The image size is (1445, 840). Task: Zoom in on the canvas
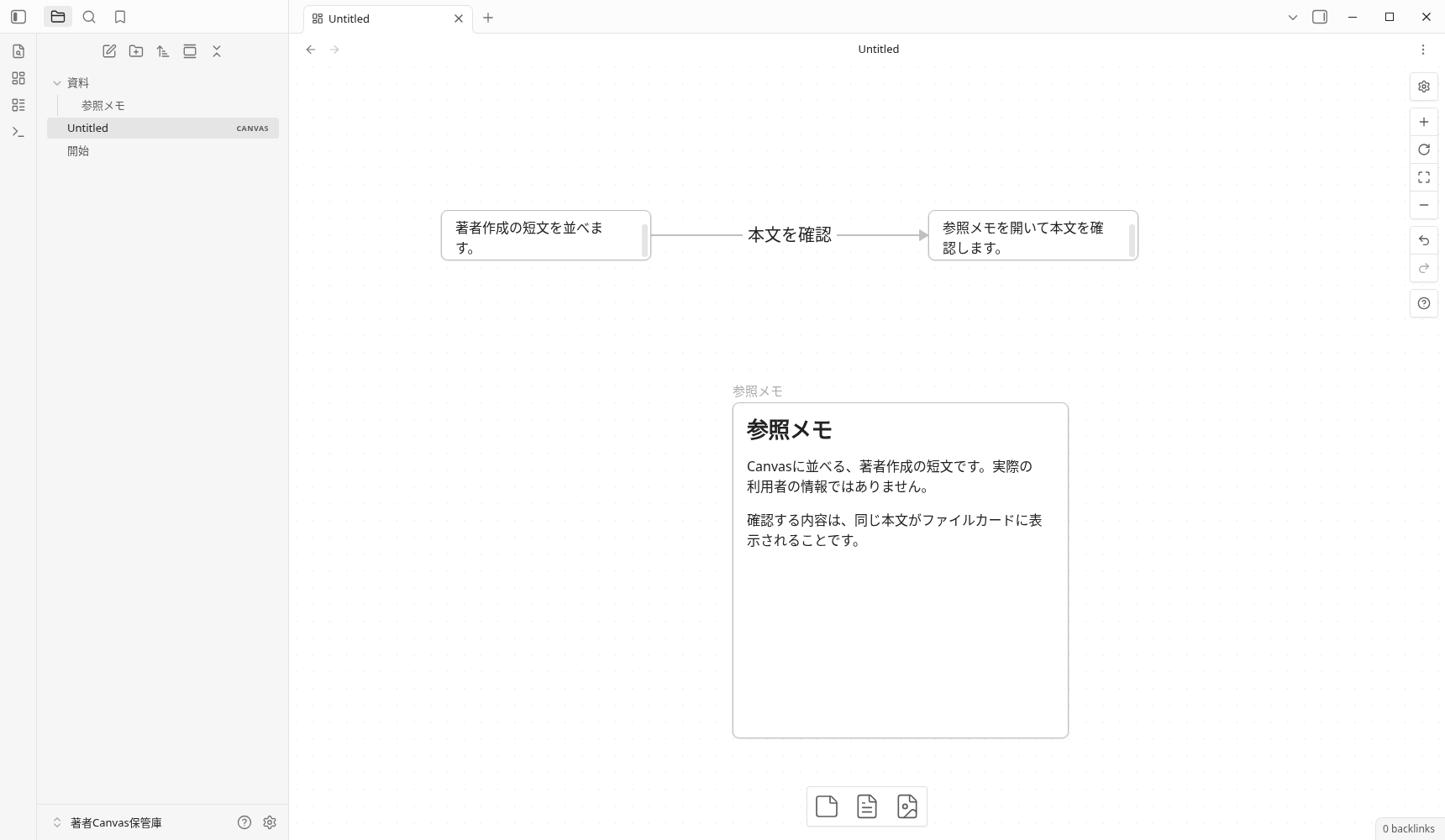(1424, 122)
